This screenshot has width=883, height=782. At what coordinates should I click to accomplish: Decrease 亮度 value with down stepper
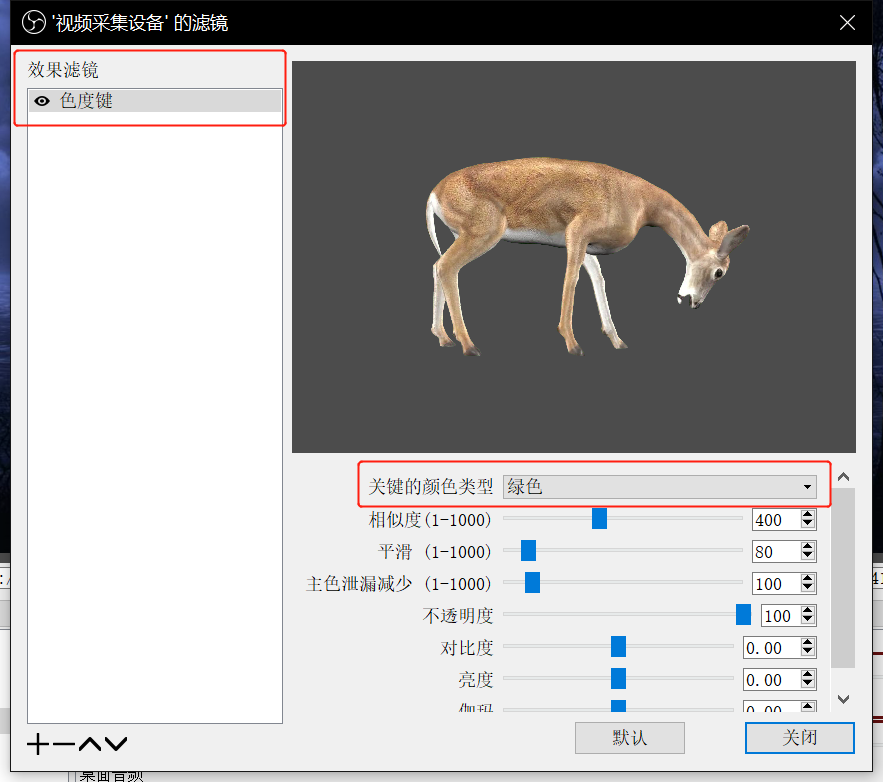click(x=808, y=685)
